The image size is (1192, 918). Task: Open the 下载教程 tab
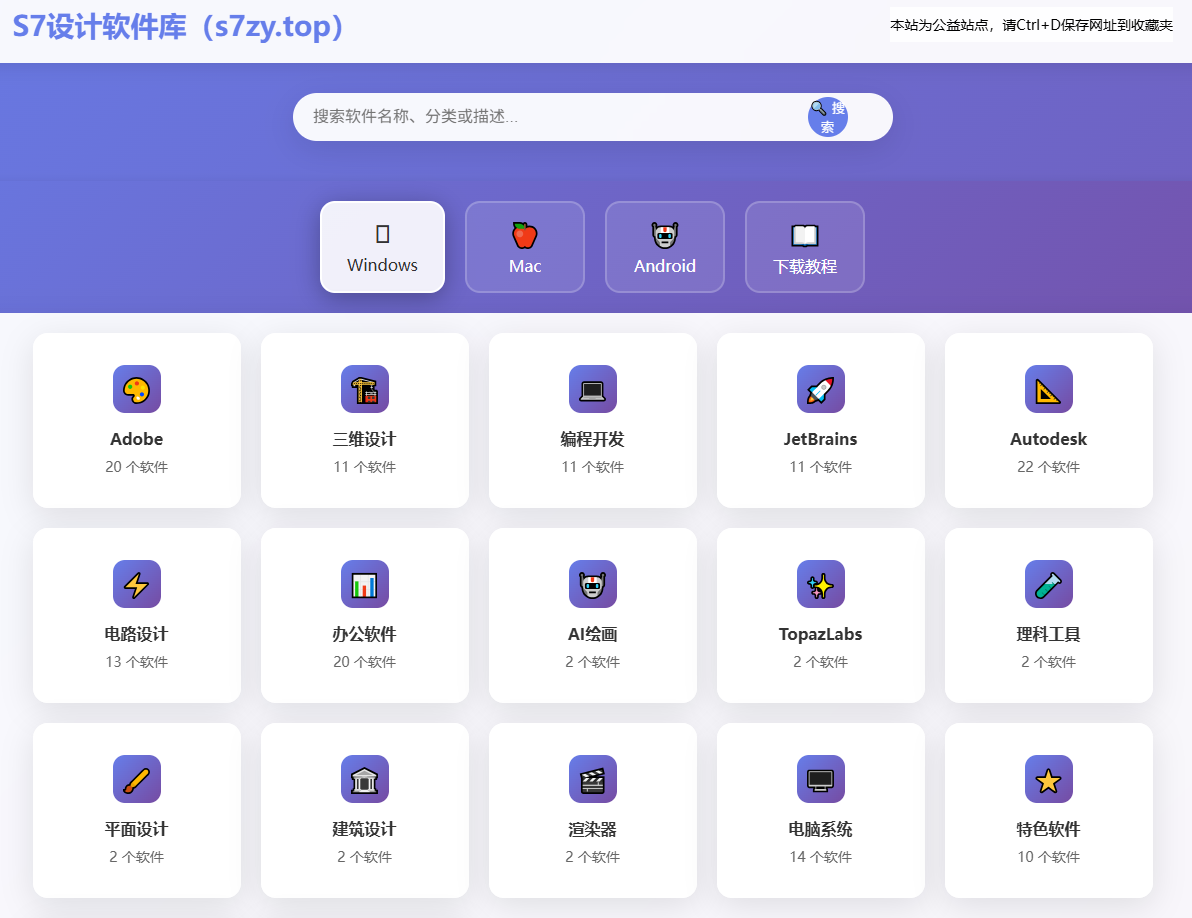[805, 247]
